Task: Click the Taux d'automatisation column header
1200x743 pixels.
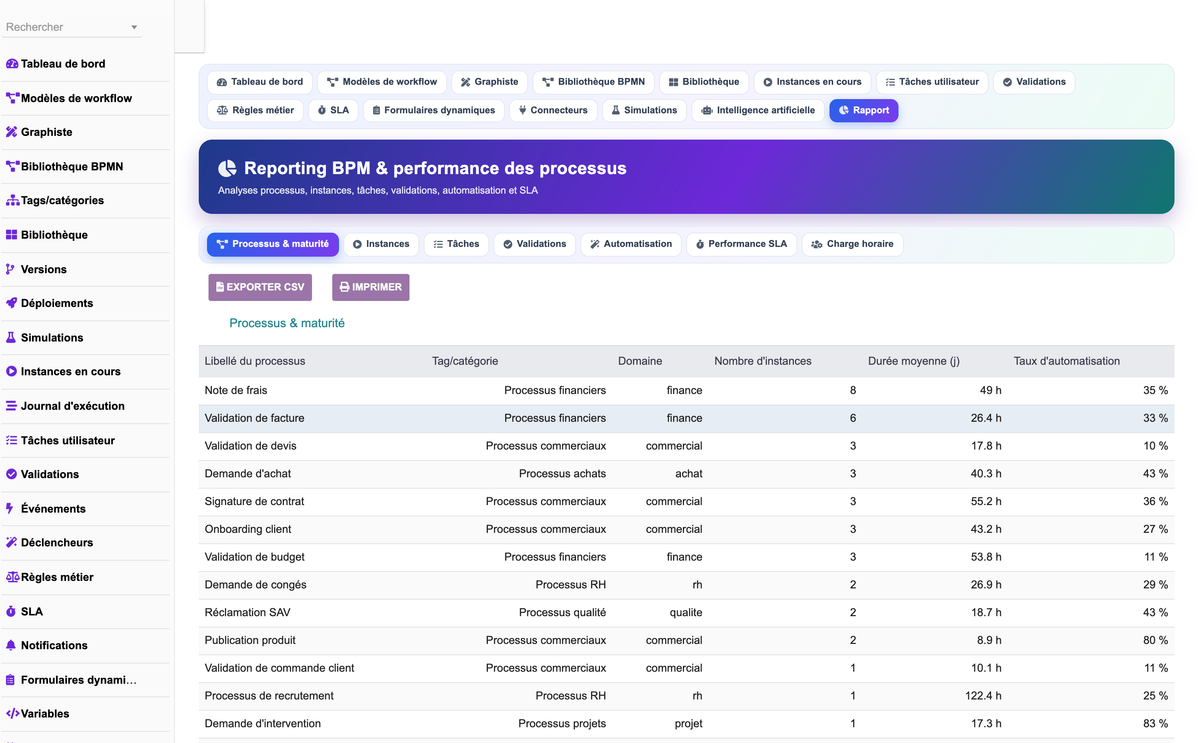Action: pyautogui.click(x=1067, y=361)
